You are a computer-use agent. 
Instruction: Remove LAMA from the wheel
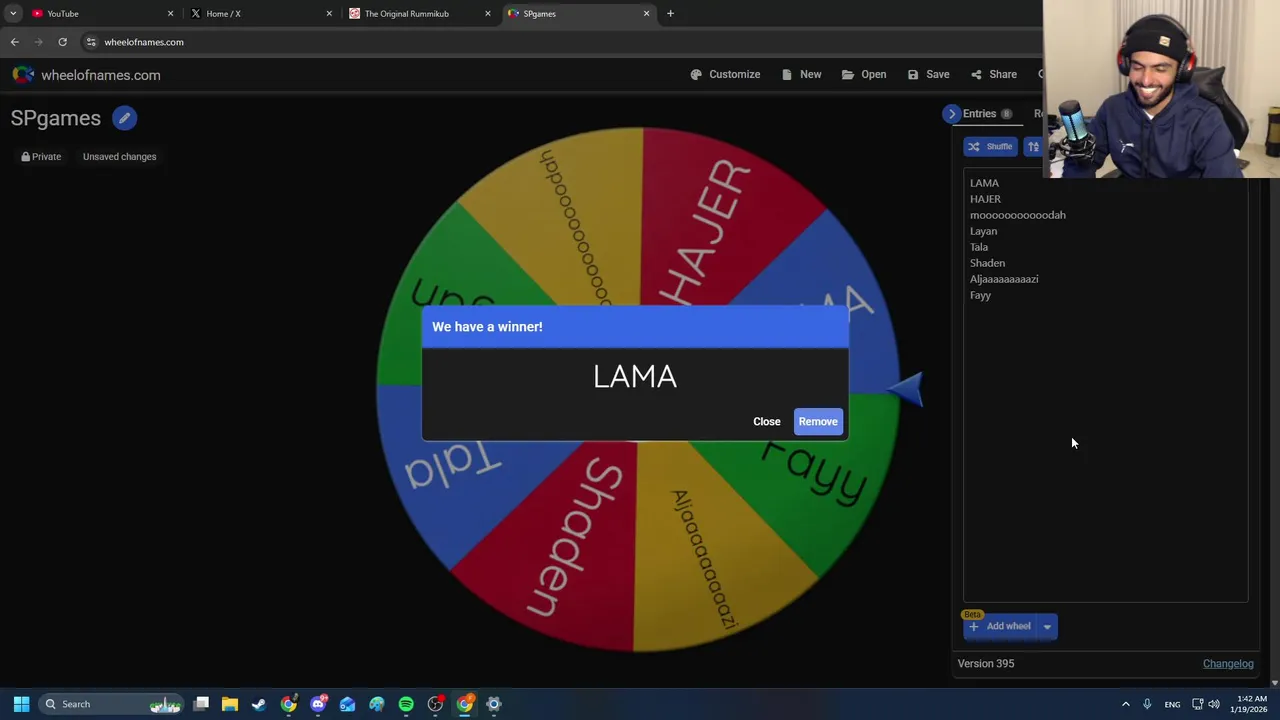818,421
